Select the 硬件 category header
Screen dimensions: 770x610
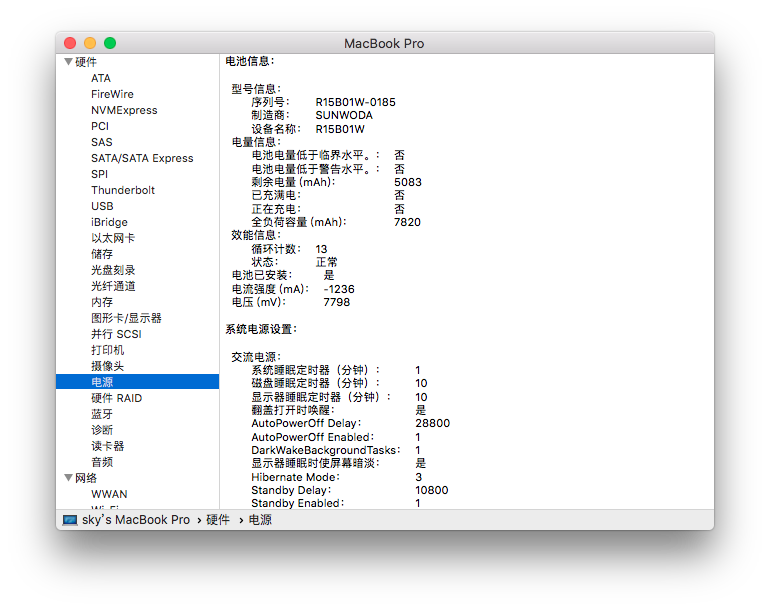click(x=86, y=62)
